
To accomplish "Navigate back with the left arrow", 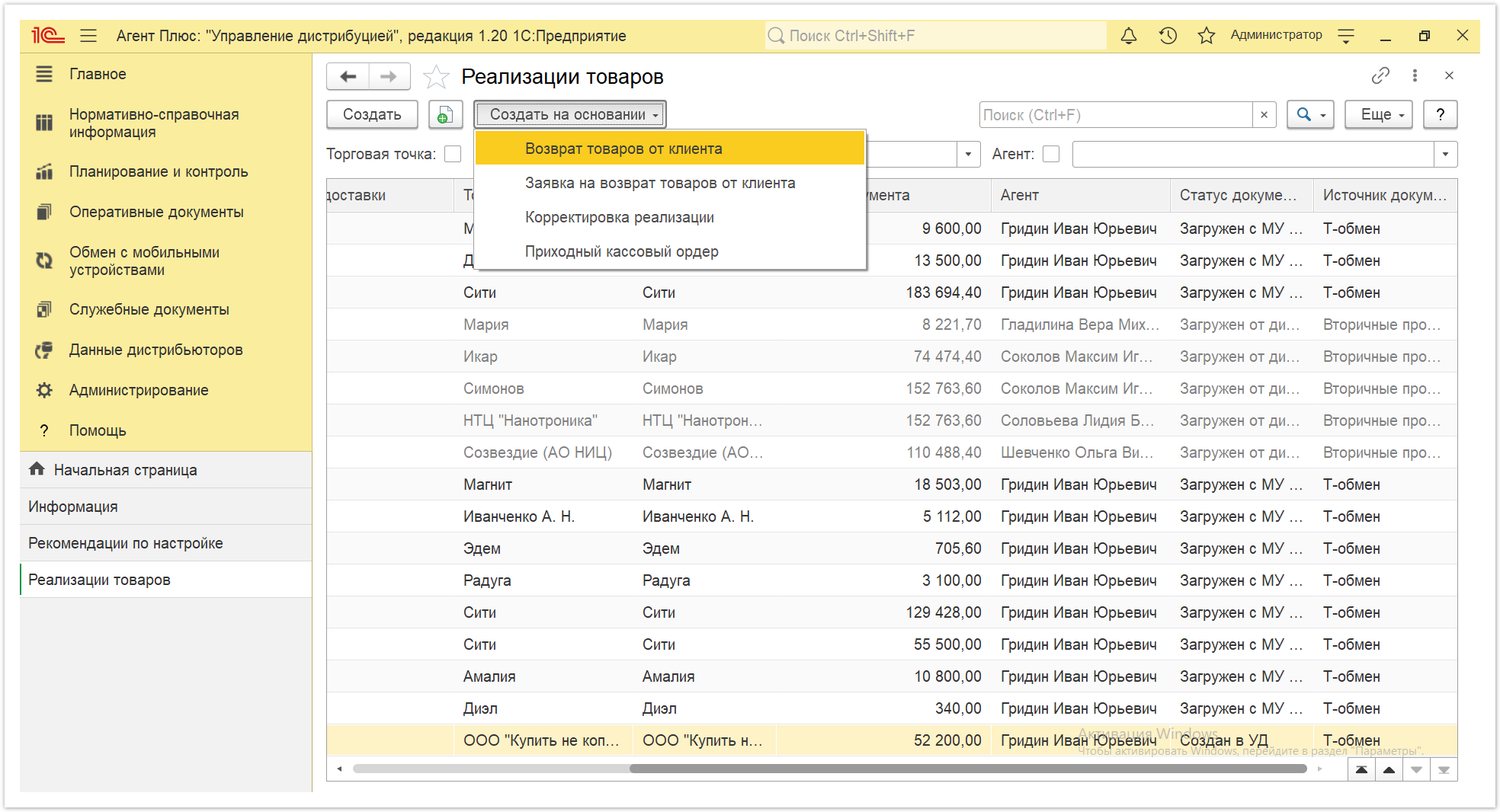I will coord(348,76).
